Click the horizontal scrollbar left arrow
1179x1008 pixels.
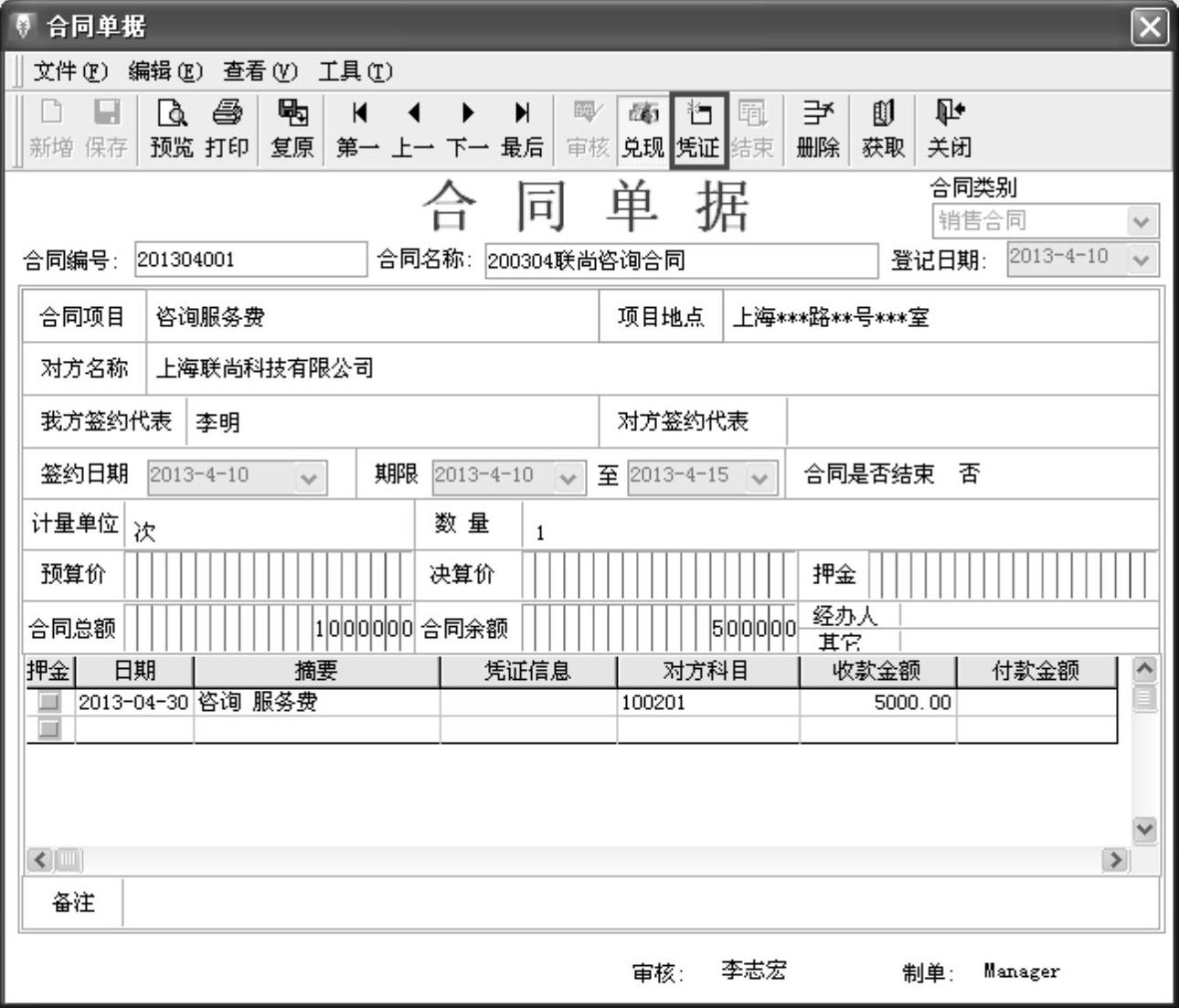[40, 859]
